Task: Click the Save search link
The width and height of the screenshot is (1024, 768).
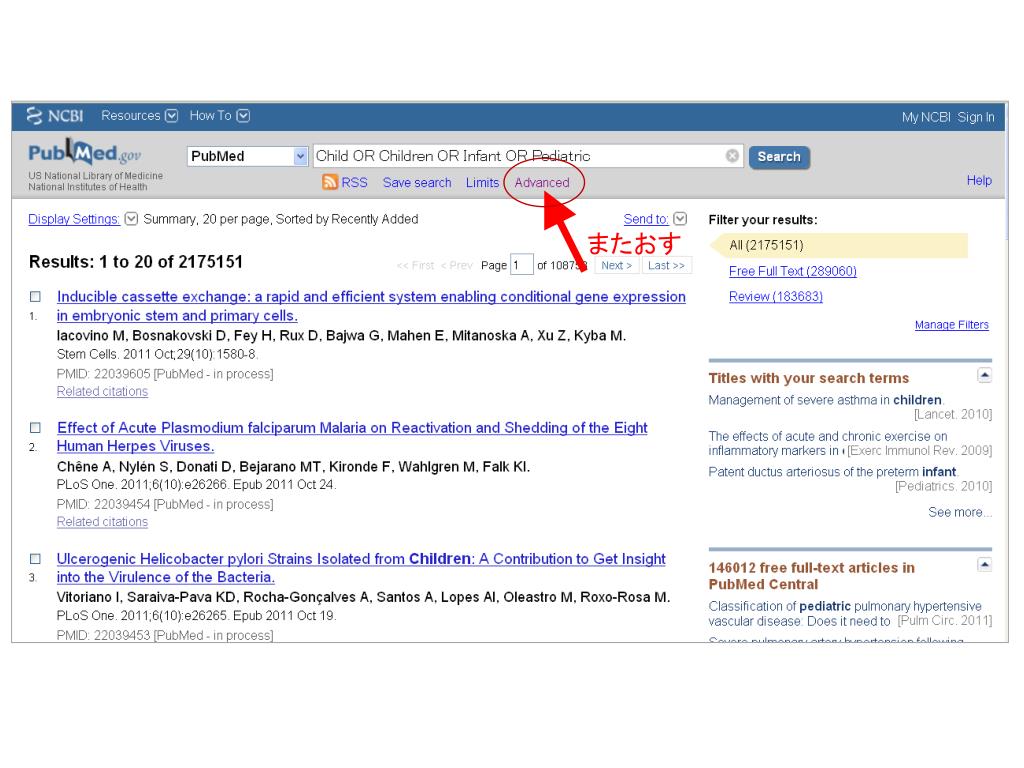Action: [417, 183]
